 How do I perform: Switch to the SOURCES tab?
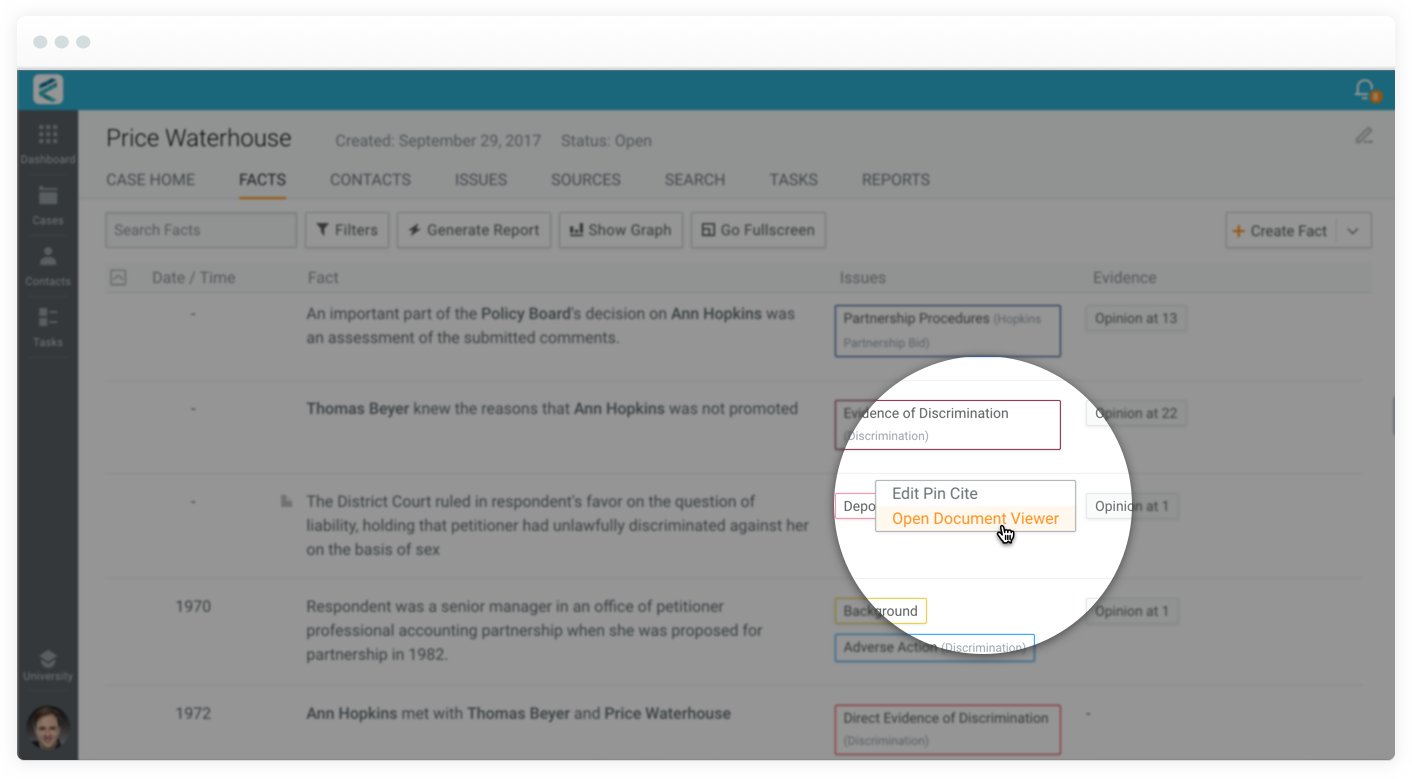[586, 179]
